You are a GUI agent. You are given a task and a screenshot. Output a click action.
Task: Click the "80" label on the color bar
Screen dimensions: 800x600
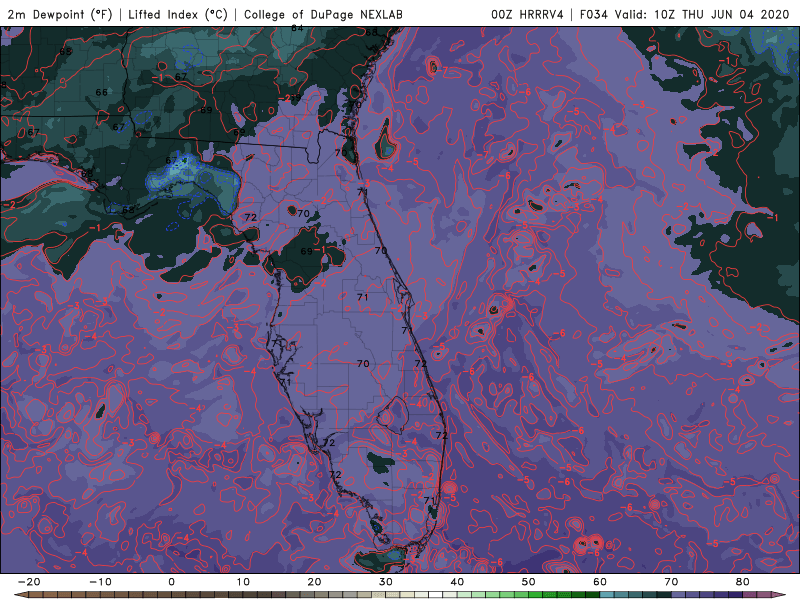tap(743, 582)
